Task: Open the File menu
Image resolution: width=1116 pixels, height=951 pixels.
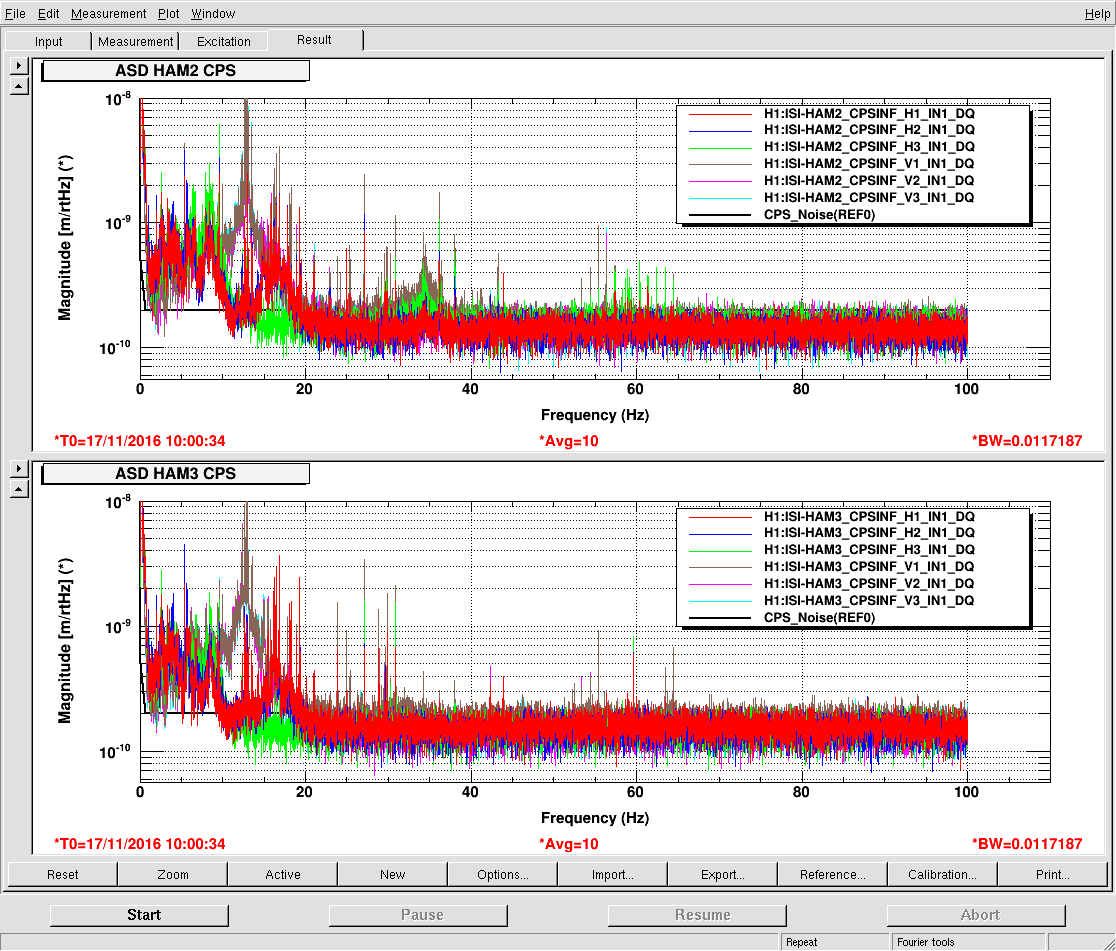Action: pyautogui.click(x=15, y=14)
